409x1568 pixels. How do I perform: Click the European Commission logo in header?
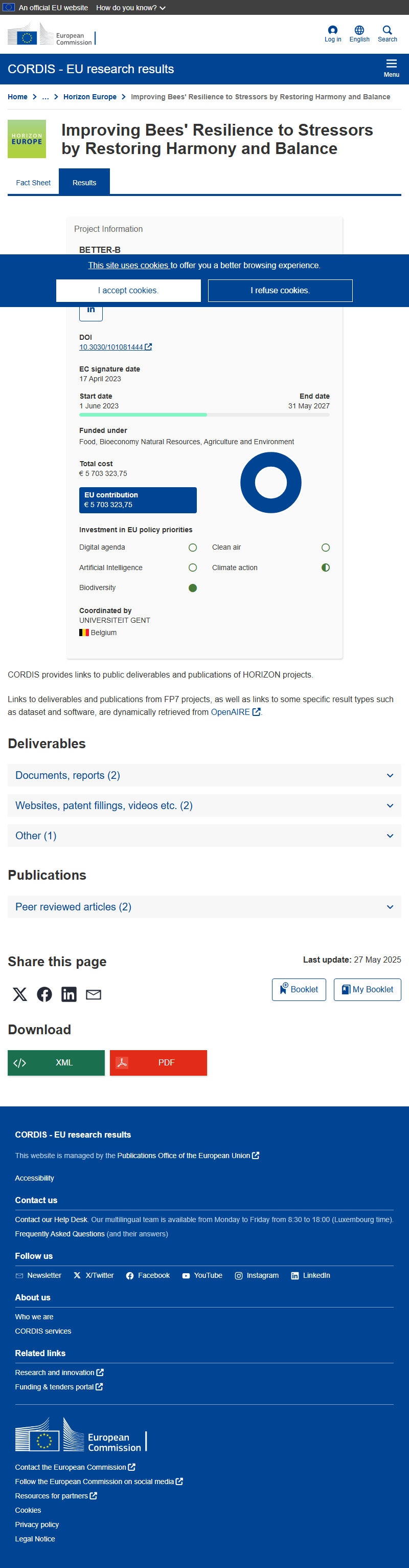51,35
